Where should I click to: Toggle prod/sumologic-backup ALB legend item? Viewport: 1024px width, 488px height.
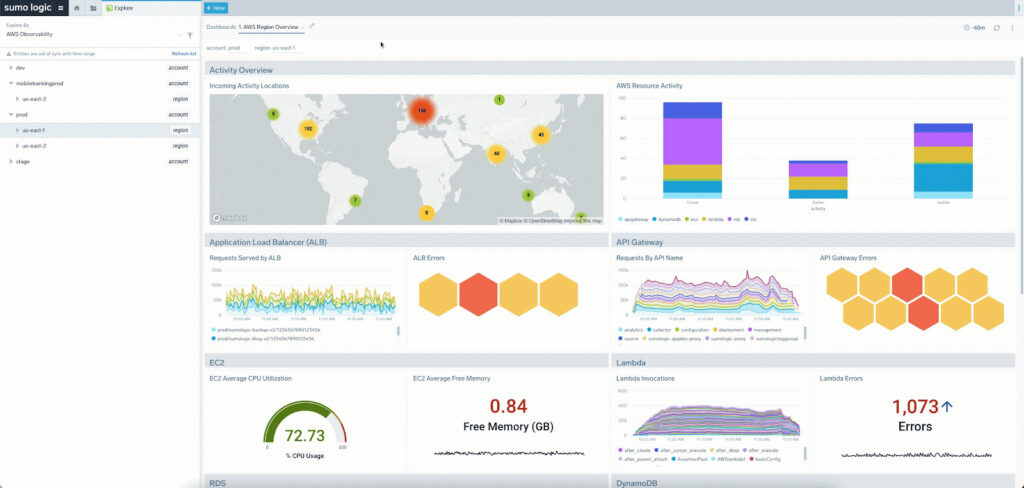(x=266, y=330)
